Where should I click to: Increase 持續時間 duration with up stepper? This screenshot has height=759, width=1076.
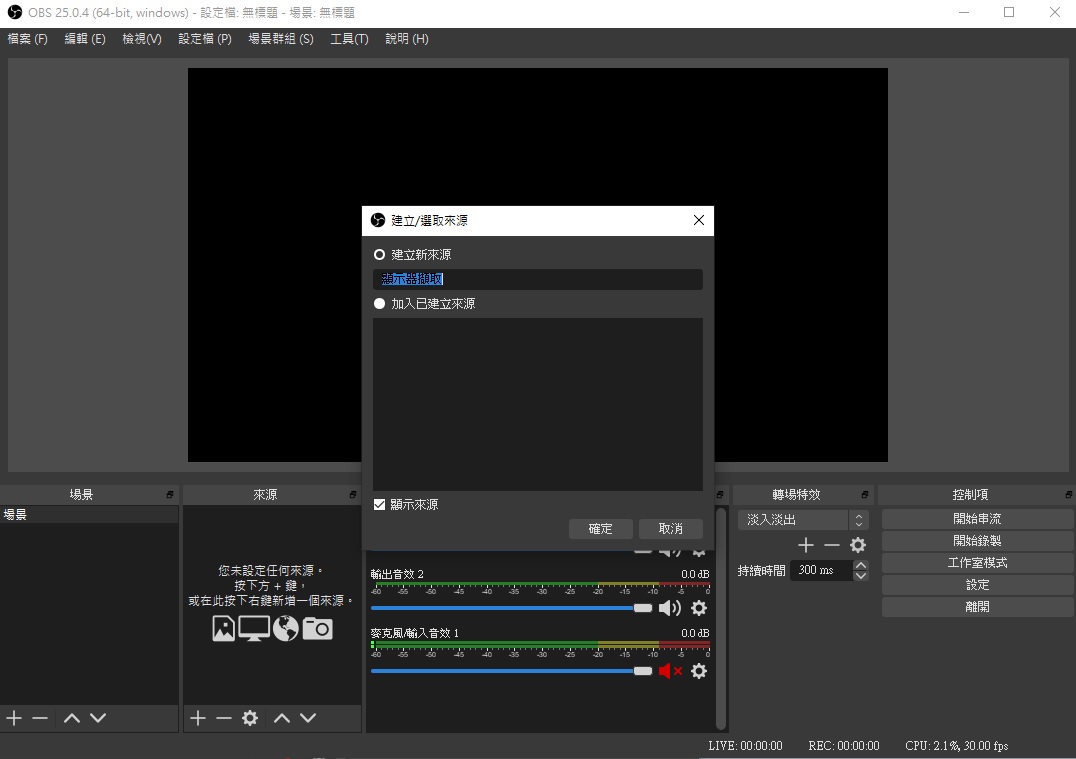(x=861, y=565)
